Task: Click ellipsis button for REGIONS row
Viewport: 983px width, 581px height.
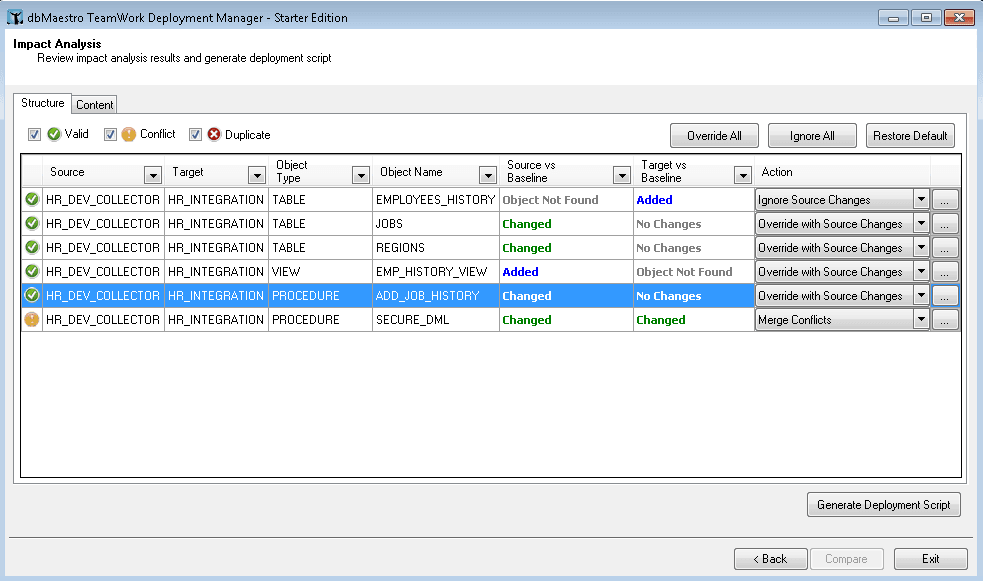Action: coord(945,248)
